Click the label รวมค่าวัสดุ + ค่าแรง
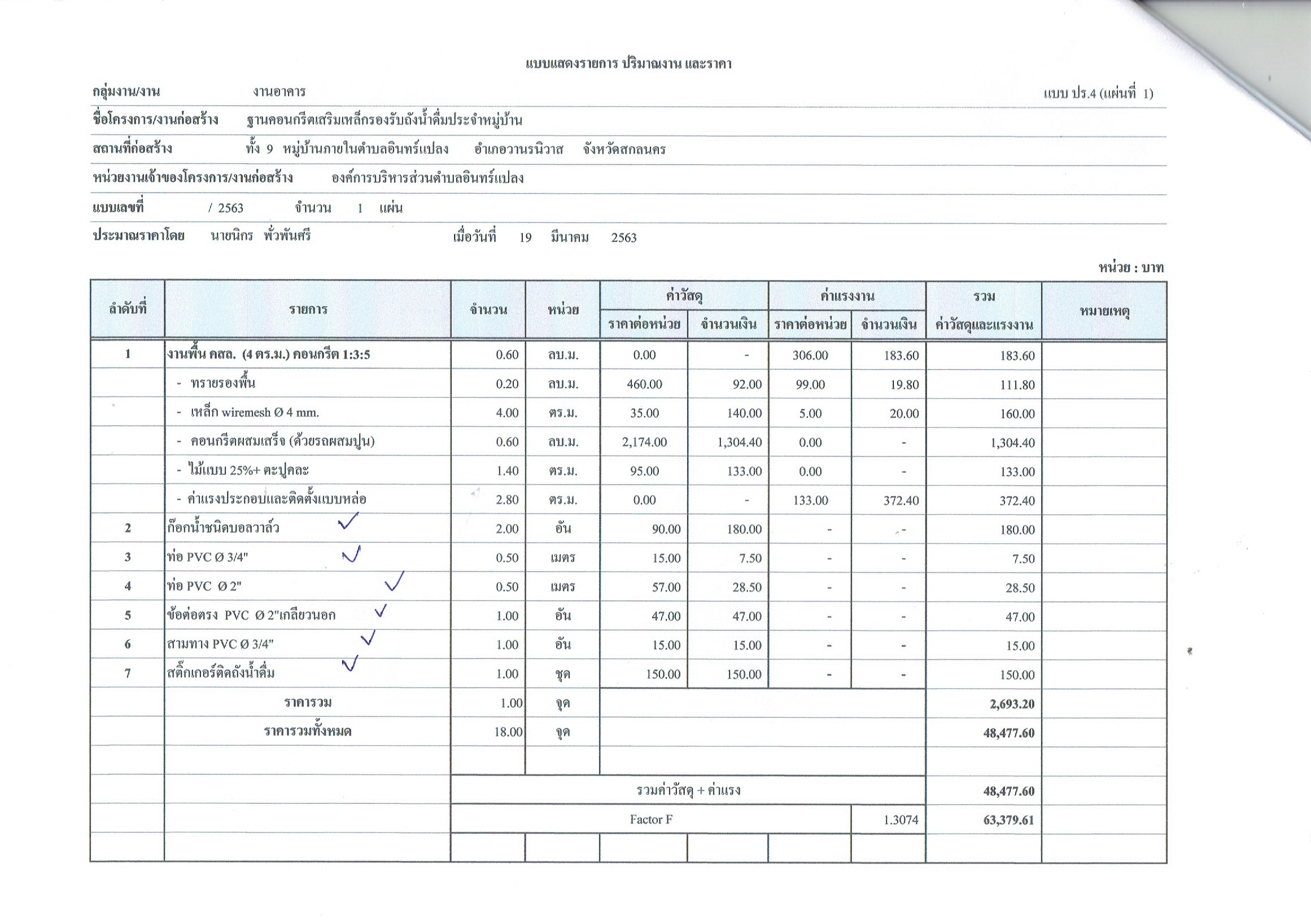Screen dimensions: 1311x924 pos(688,790)
